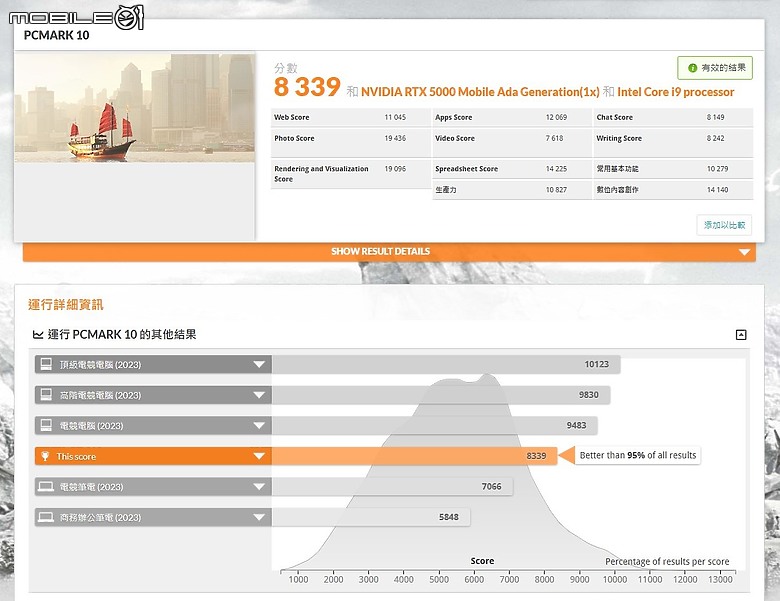Click the PCMARK 10 title heading
The image size is (780, 601).
point(57,35)
